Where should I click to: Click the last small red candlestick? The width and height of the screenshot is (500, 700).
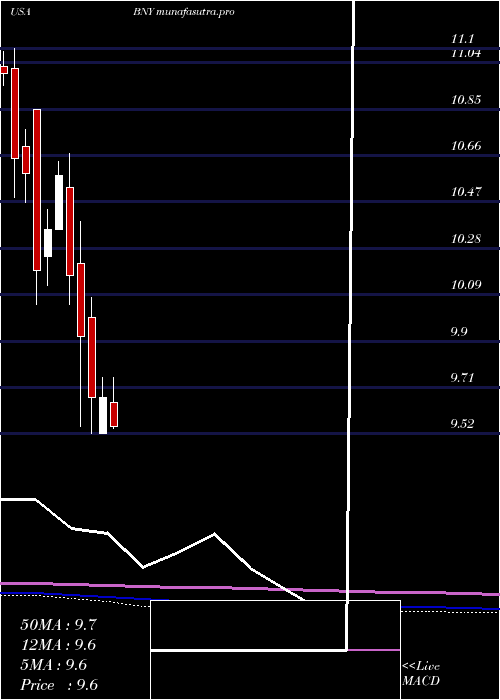pyautogui.click(x=114, y=414)
